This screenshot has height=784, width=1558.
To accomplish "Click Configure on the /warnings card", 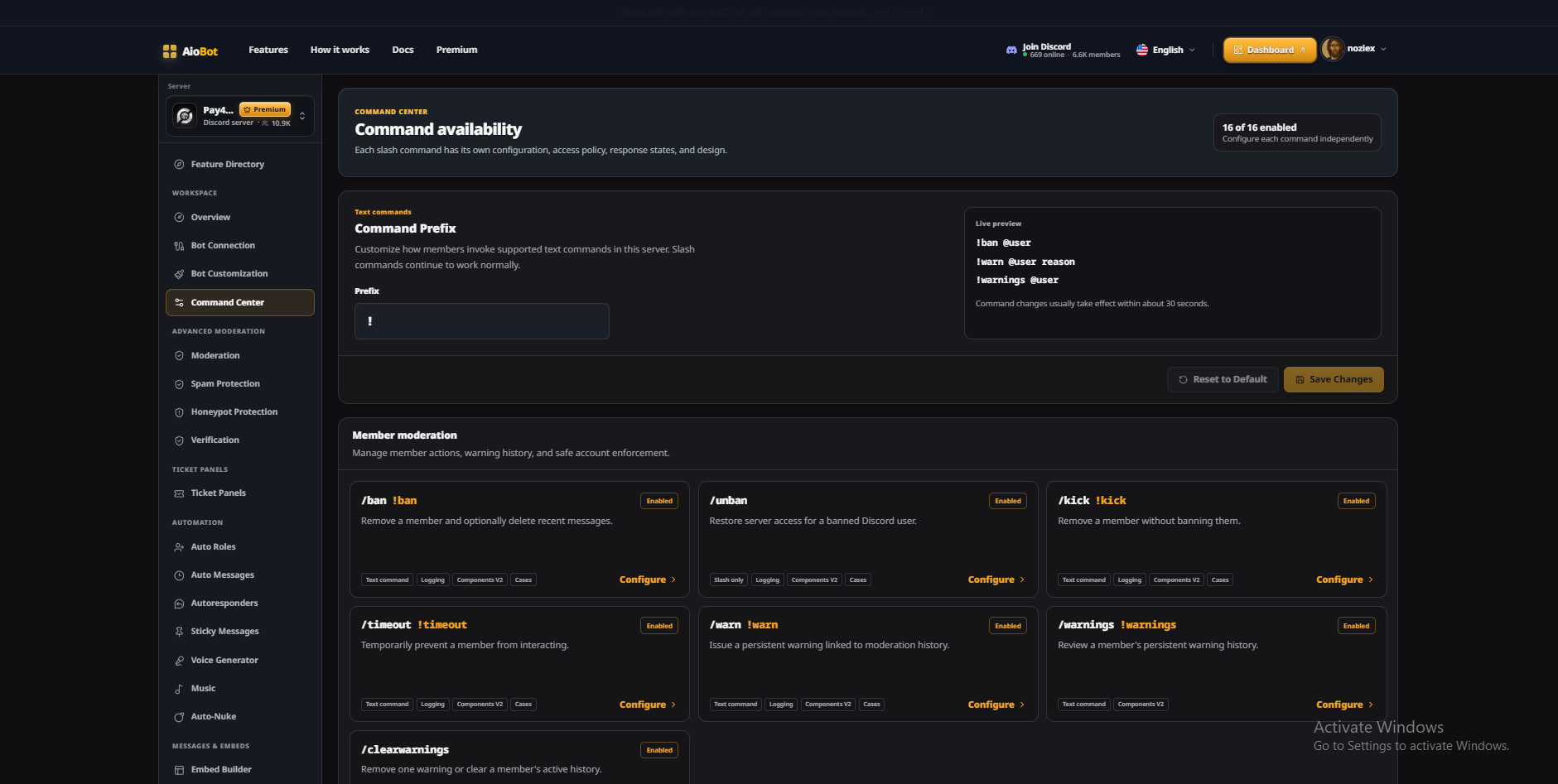I will 1345,705.
